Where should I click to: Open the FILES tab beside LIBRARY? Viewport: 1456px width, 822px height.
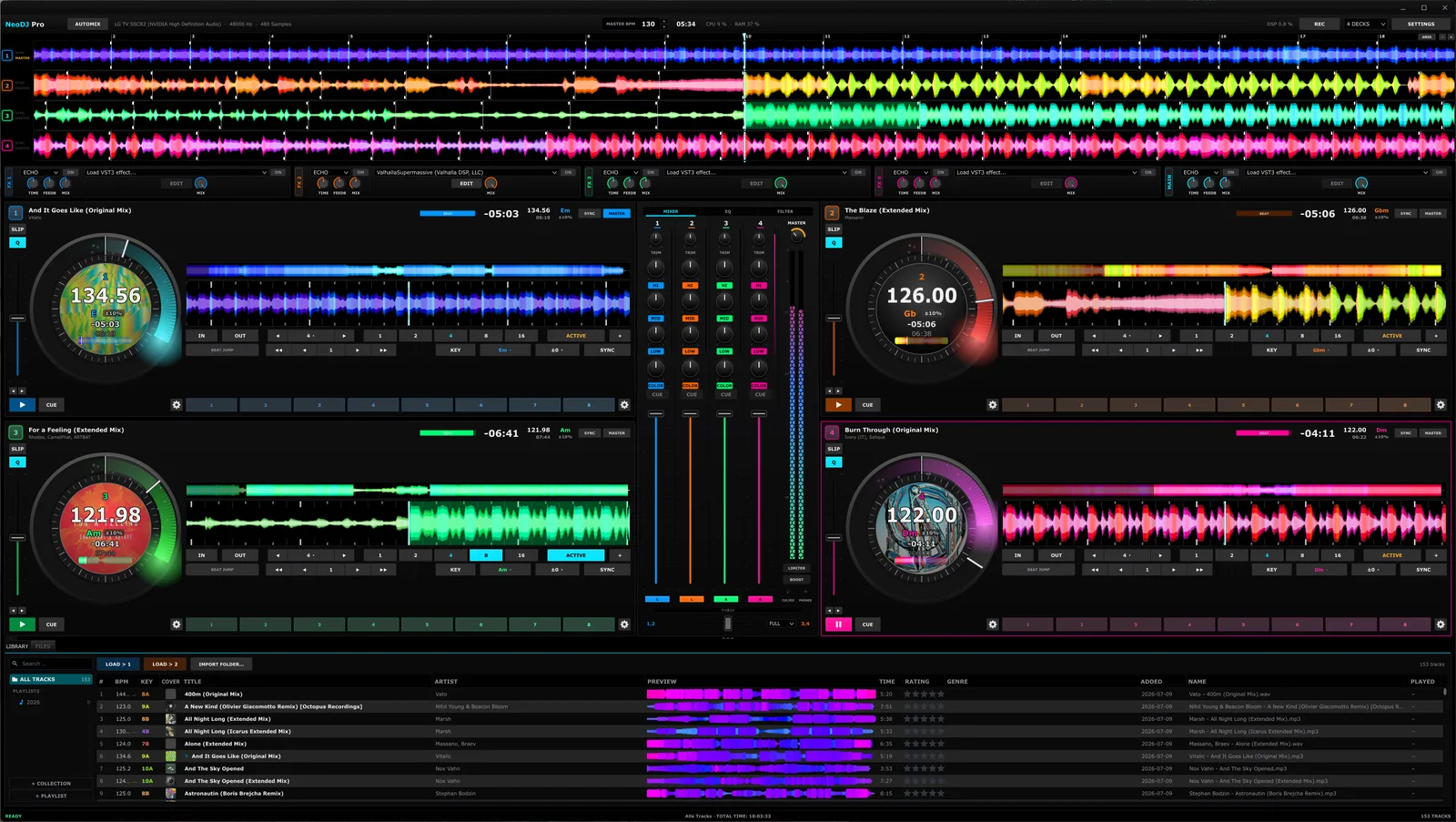[43, 646]
